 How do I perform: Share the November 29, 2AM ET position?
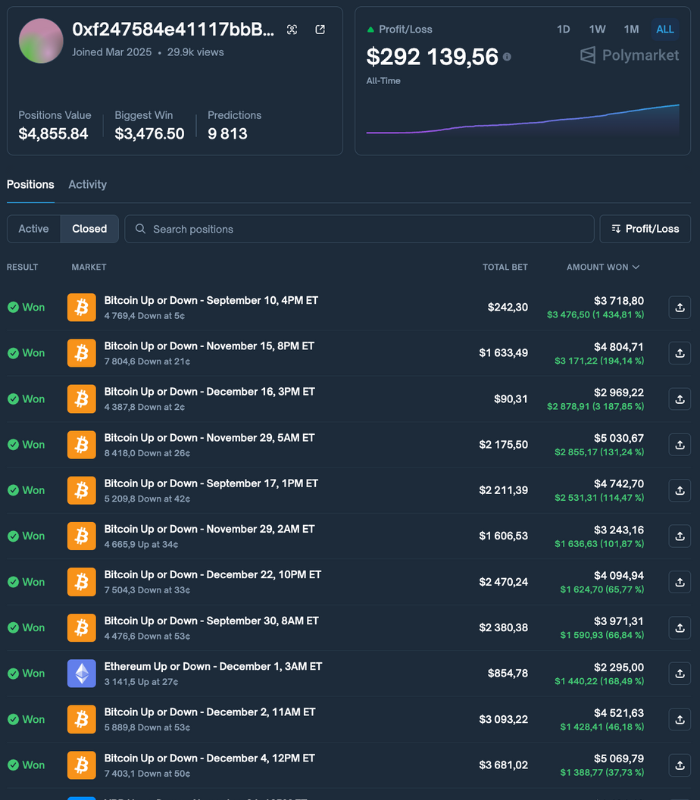680,536
